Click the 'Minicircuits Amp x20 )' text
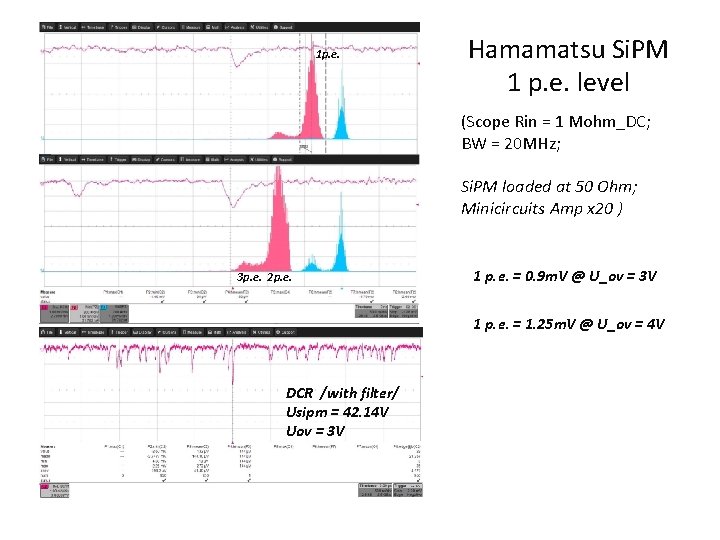Screen dimensions: 720x540 click(x=542, y=209)
